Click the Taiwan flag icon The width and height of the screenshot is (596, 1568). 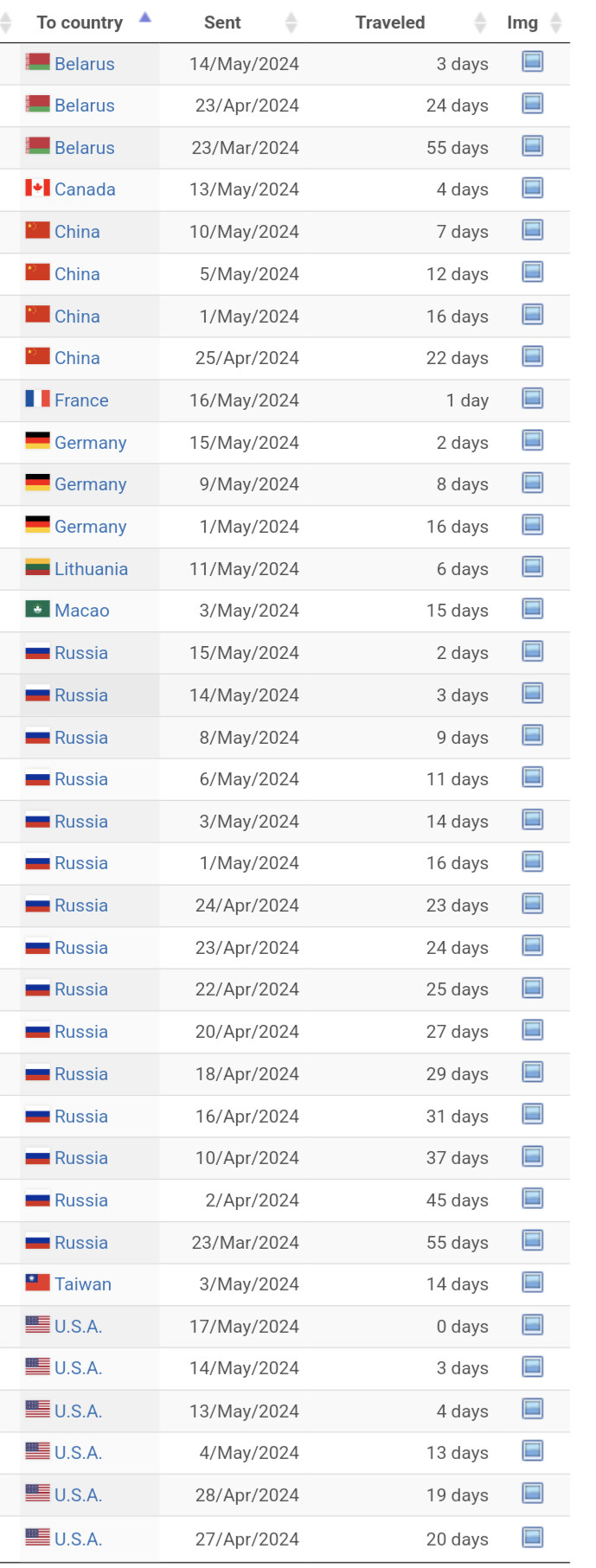pyautogui.click(x=37, y=1283)
